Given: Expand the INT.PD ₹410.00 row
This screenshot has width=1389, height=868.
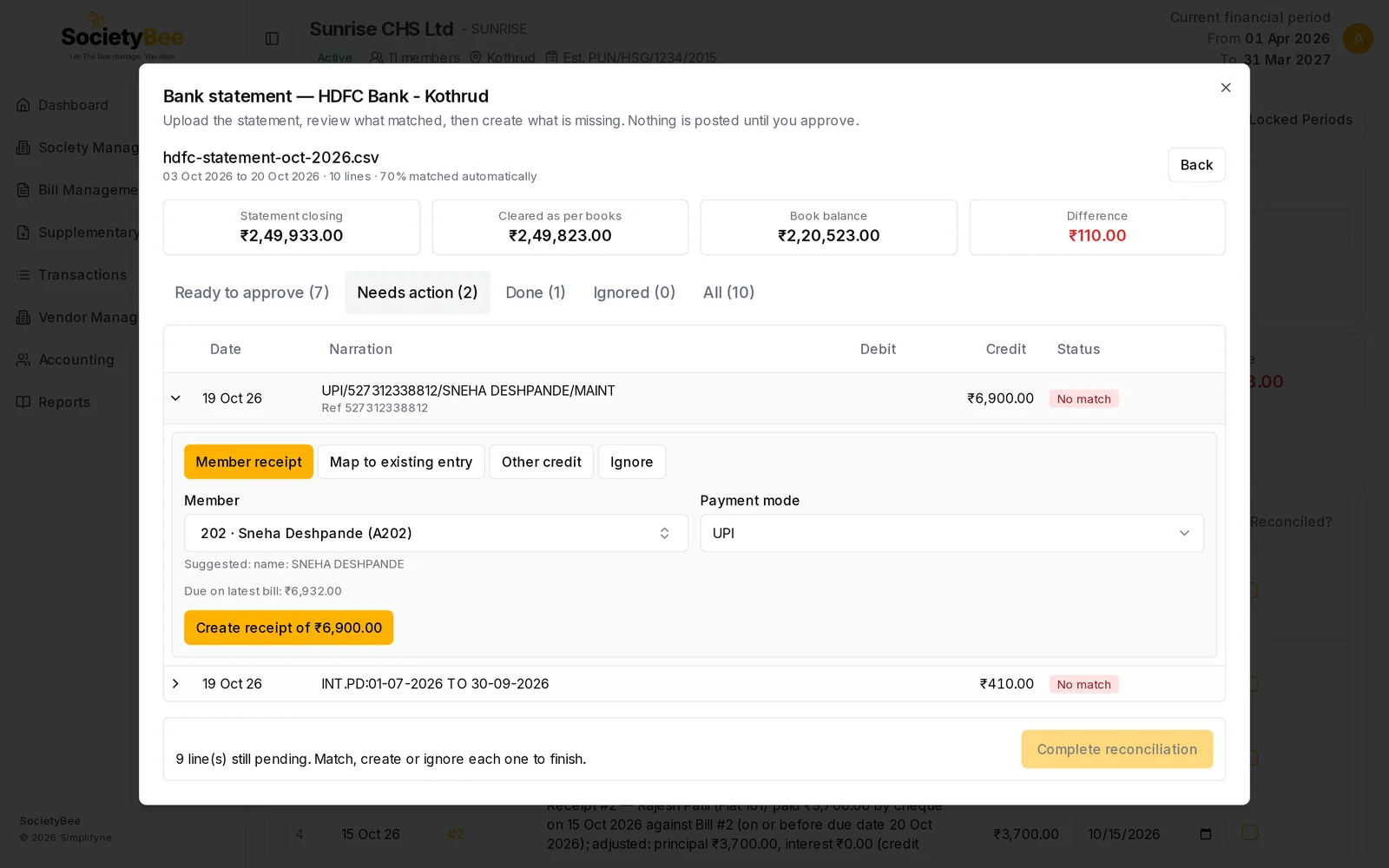Looking at the screenshot, I should click(x=175, y=684).
